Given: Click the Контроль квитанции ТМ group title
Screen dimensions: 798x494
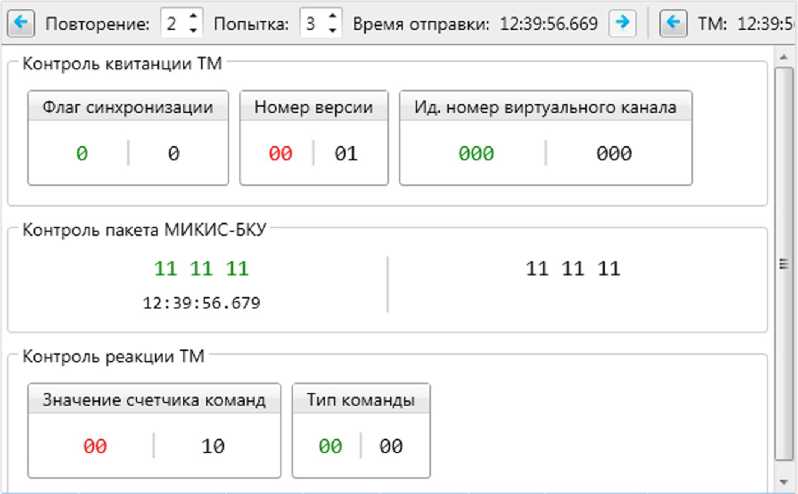Looking at the screenshot, I should [x=122, y=64].
